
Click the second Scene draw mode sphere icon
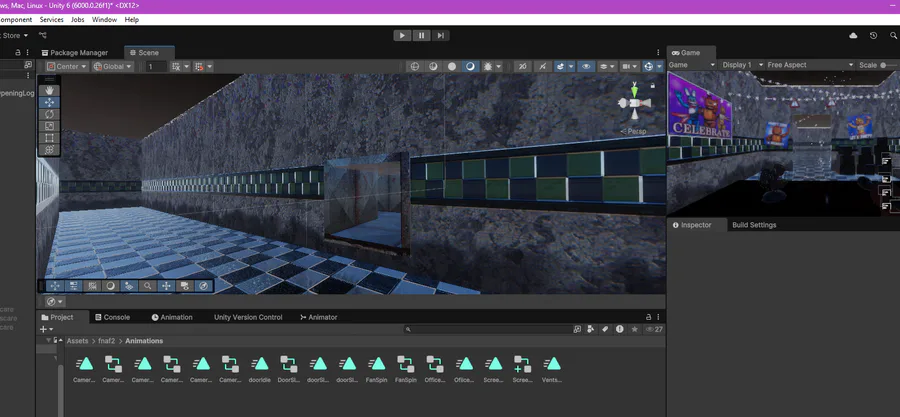click(433, 67)
